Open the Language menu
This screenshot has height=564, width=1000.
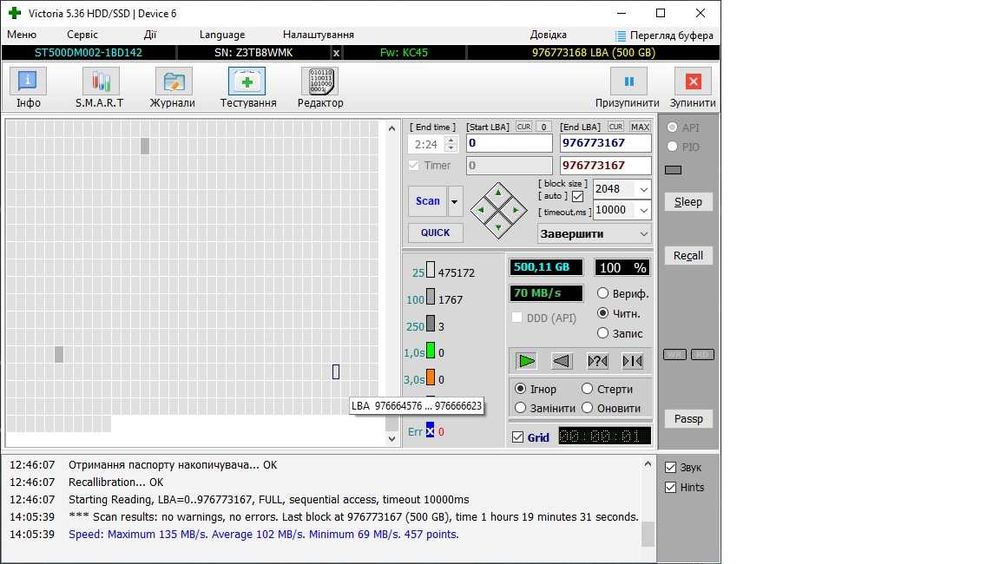coord(222,34)
